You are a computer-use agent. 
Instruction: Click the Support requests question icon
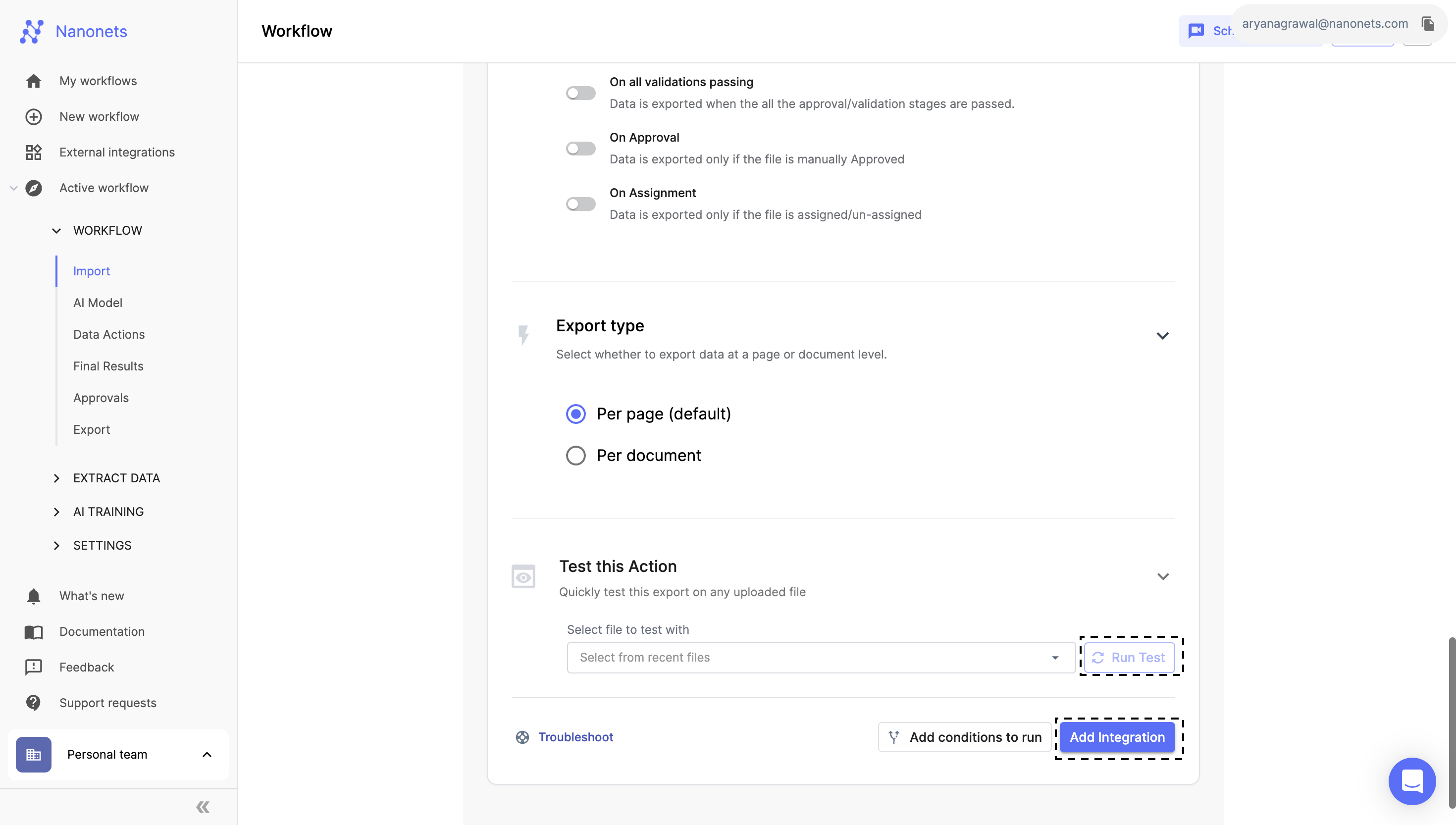pyautogui.click(x=33, y=703)
